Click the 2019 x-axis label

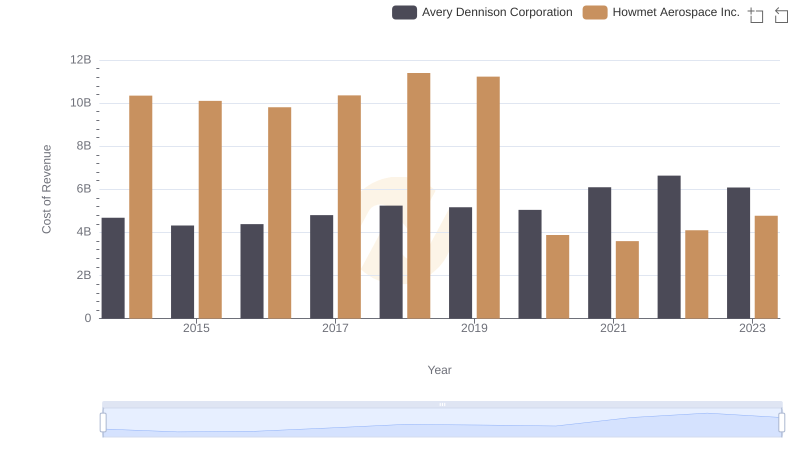coord(474,328)
